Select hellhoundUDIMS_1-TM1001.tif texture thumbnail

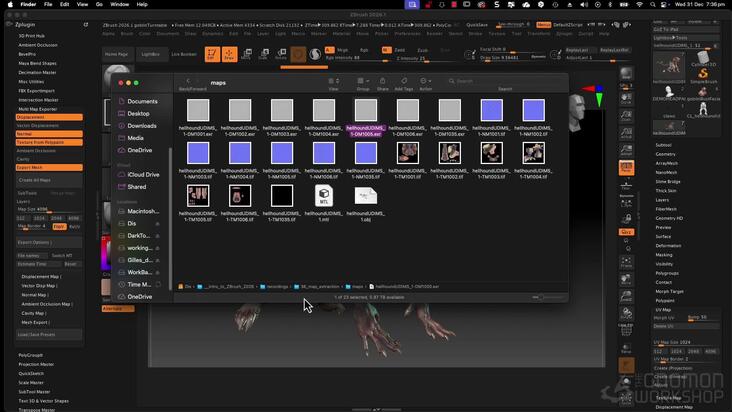point(408,153)
